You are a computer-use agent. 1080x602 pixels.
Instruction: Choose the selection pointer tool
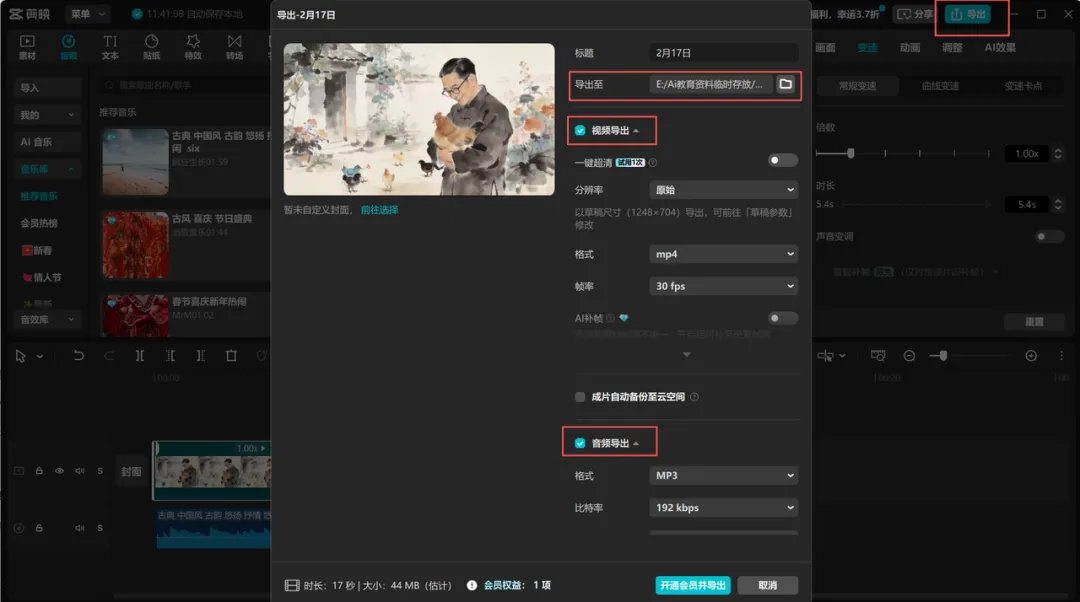tap(21, 355)
